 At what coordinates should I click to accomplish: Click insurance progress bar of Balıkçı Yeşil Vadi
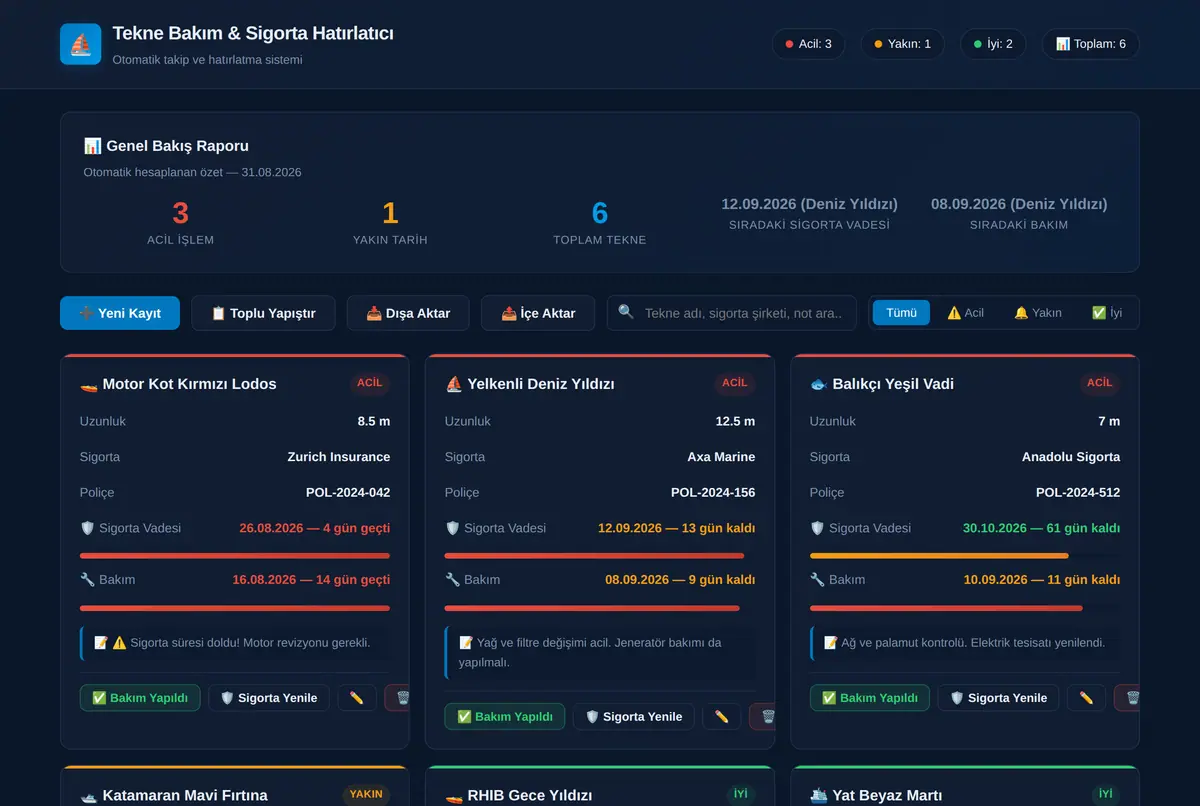click(x=965, y=556)
